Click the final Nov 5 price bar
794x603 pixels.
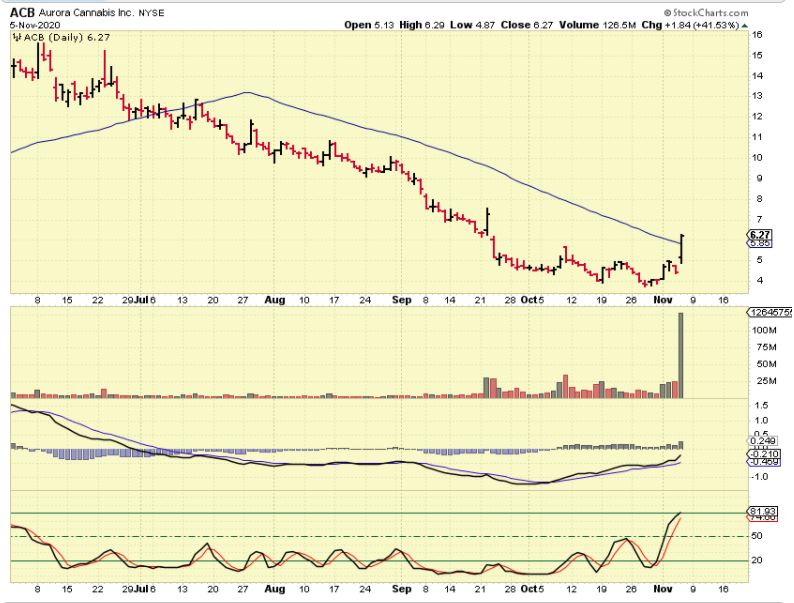tap(682, 249)
